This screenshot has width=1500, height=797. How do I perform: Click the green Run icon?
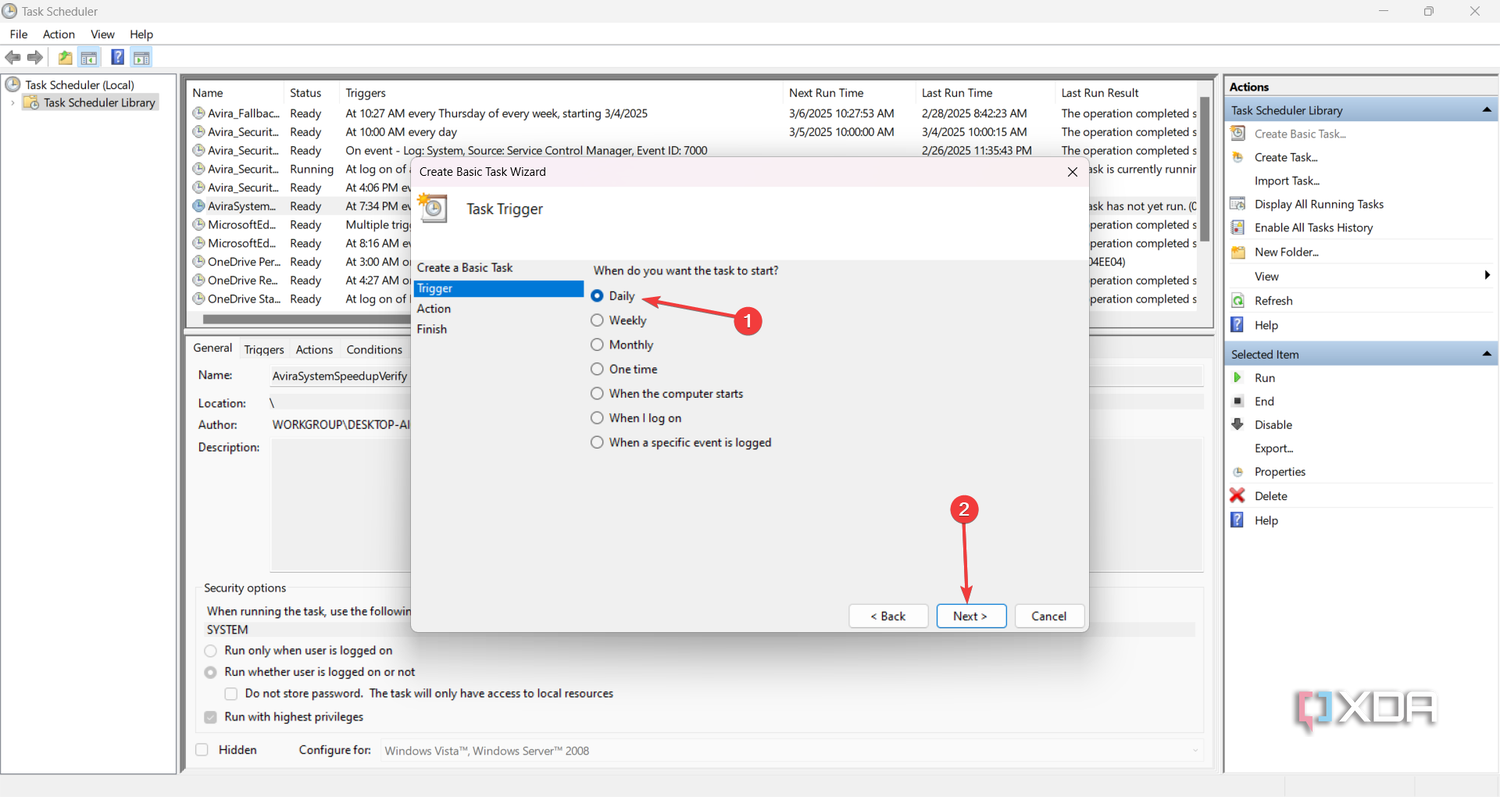pyautogui.click(x=1238, y=377)
